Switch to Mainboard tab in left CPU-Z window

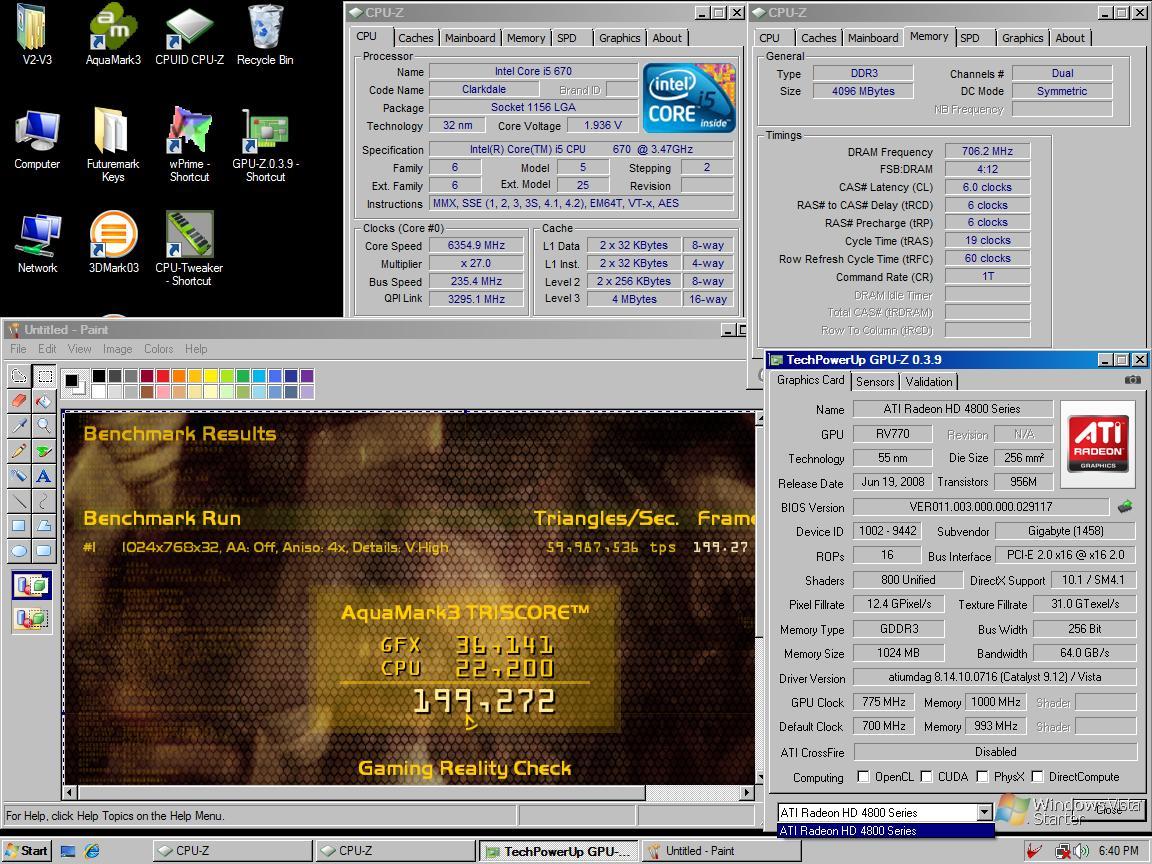(469, 38)
